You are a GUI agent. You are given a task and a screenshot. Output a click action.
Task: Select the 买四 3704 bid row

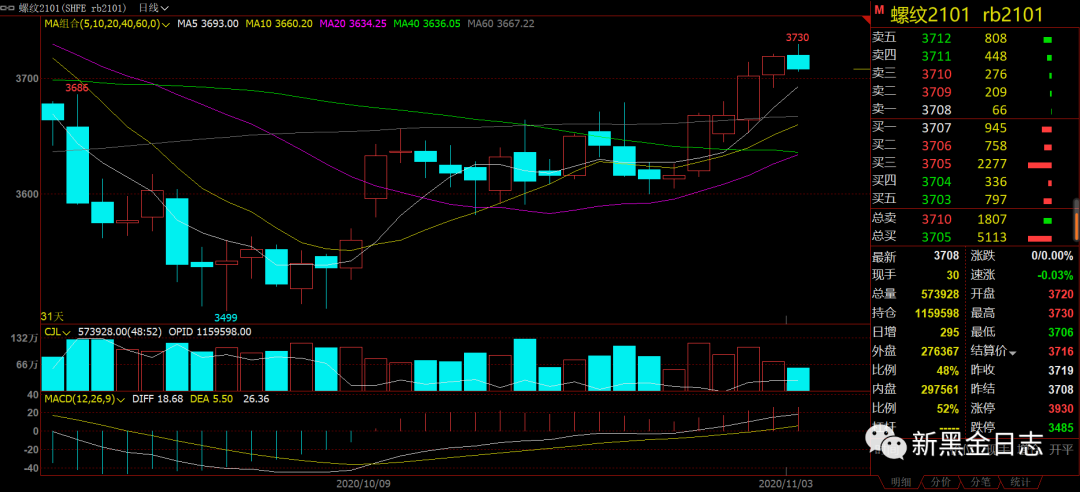pos(973,182)
